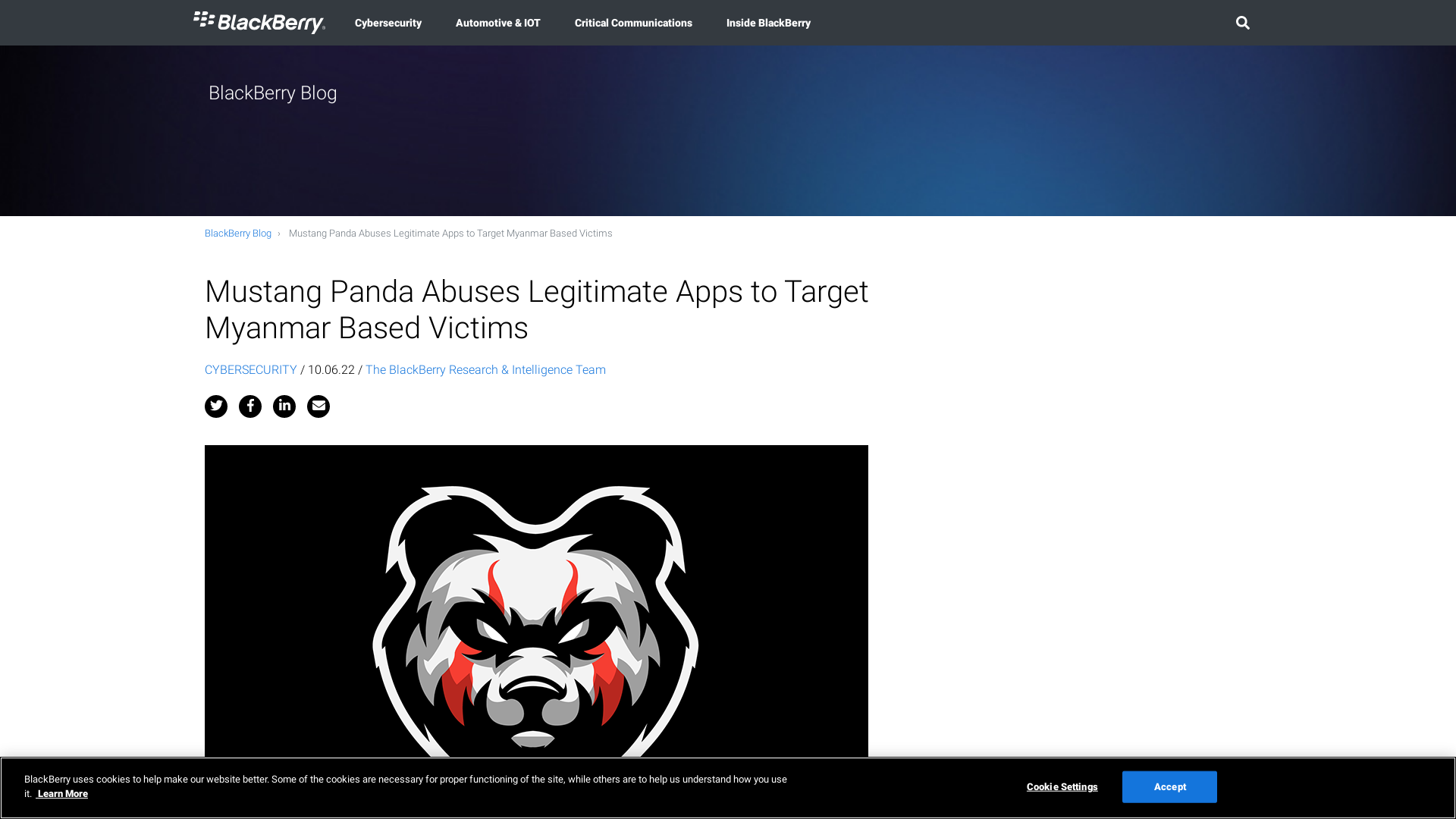The height and width of the screenshot is (819, 1456).
Task: View The BlackBerry Research & Intelligence Team profile
Action: click(x=485, y=369)
